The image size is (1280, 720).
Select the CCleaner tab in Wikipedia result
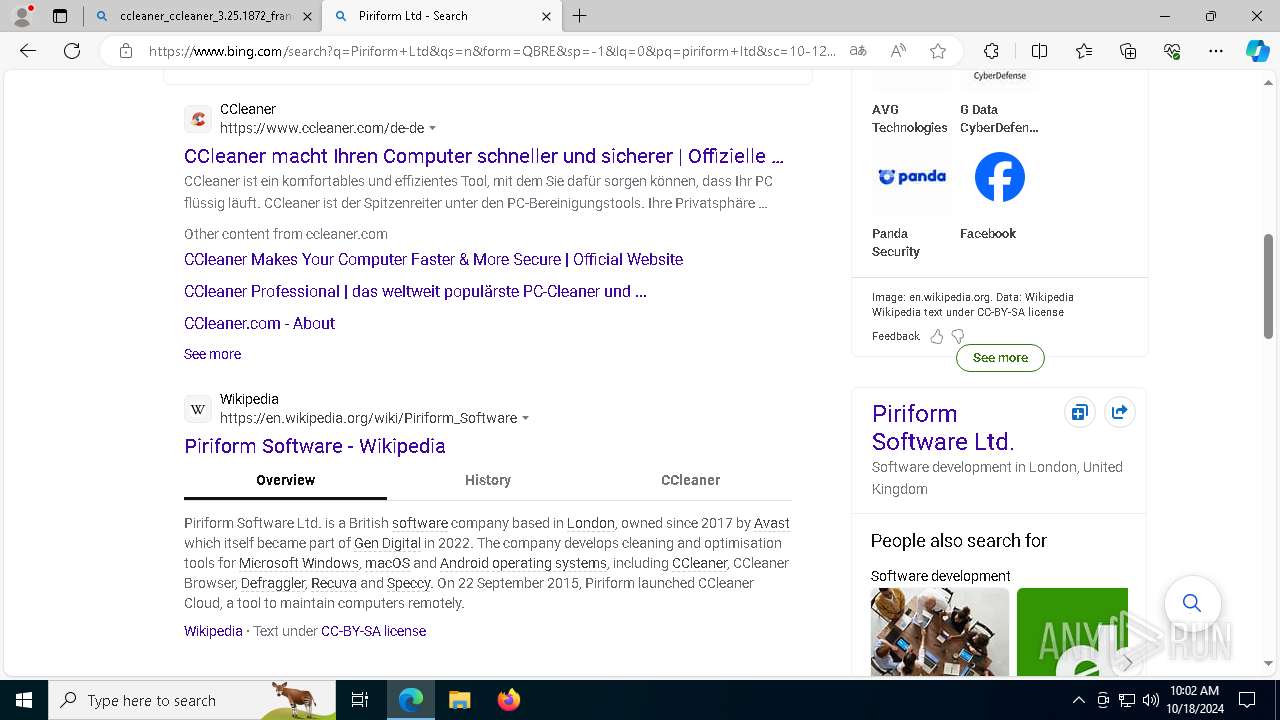(690, 480)
